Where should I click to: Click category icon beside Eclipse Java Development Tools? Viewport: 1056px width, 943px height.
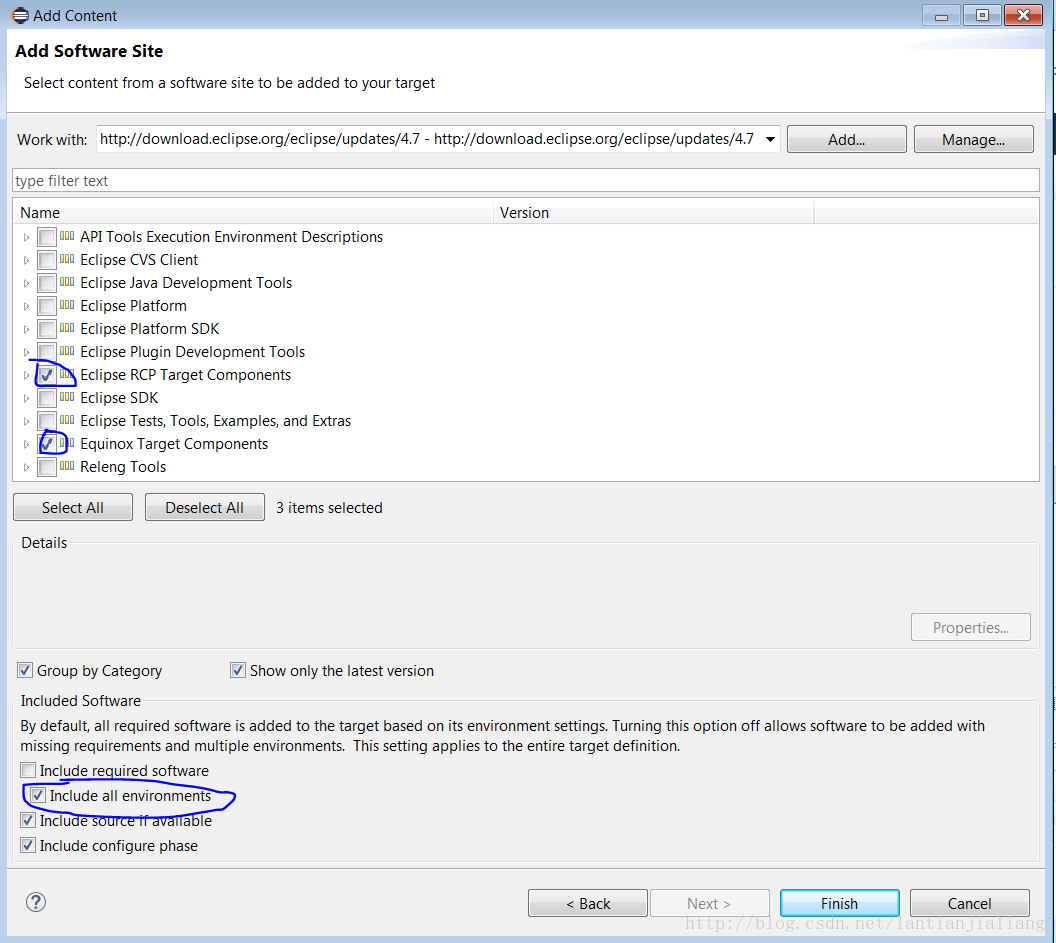(67, 282)
